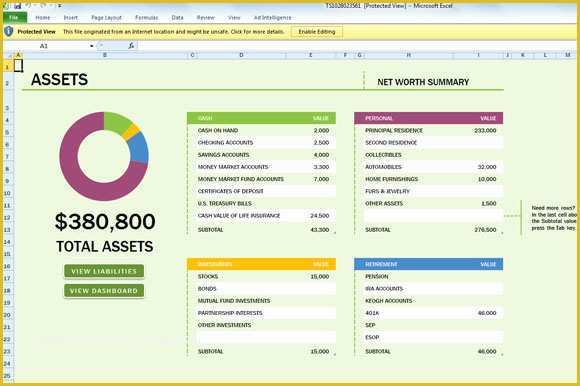
Task: Click the Select All corner of the grid
Action: (9, 55)
